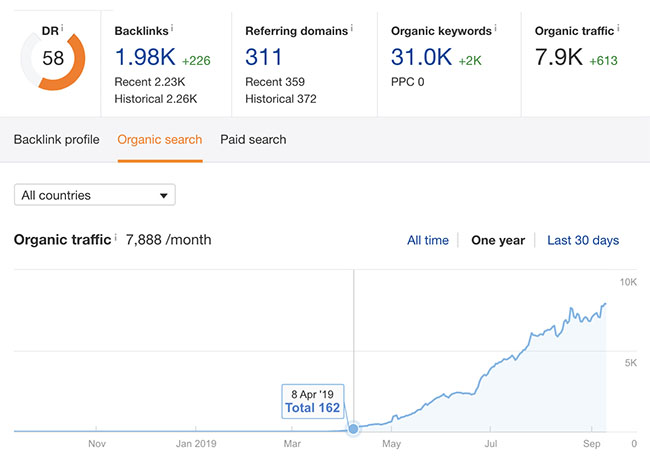Click info icon beside Backlinks heading
This screenshot has height=460, width=650.
pos(172,29)
